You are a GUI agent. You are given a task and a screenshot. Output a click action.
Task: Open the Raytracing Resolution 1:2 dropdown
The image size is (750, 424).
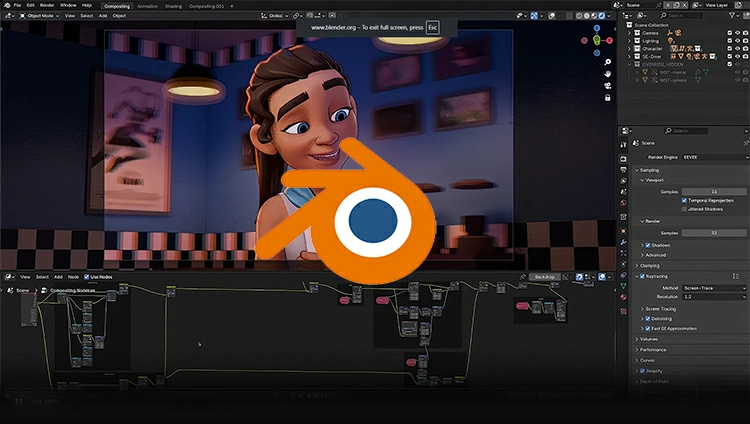tap(715, 297)
